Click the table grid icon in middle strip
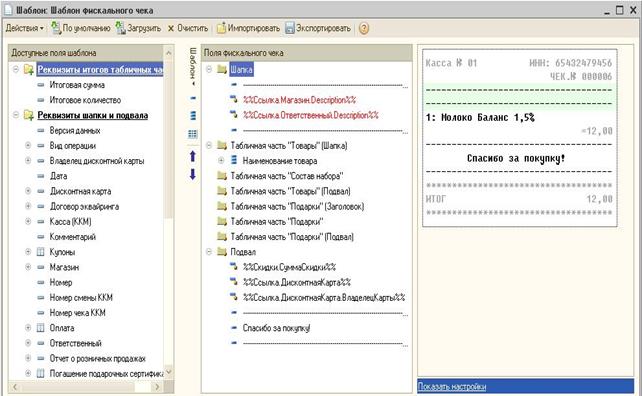The height and width of the screenshot is (396, 642). click(x=193, y=134)
